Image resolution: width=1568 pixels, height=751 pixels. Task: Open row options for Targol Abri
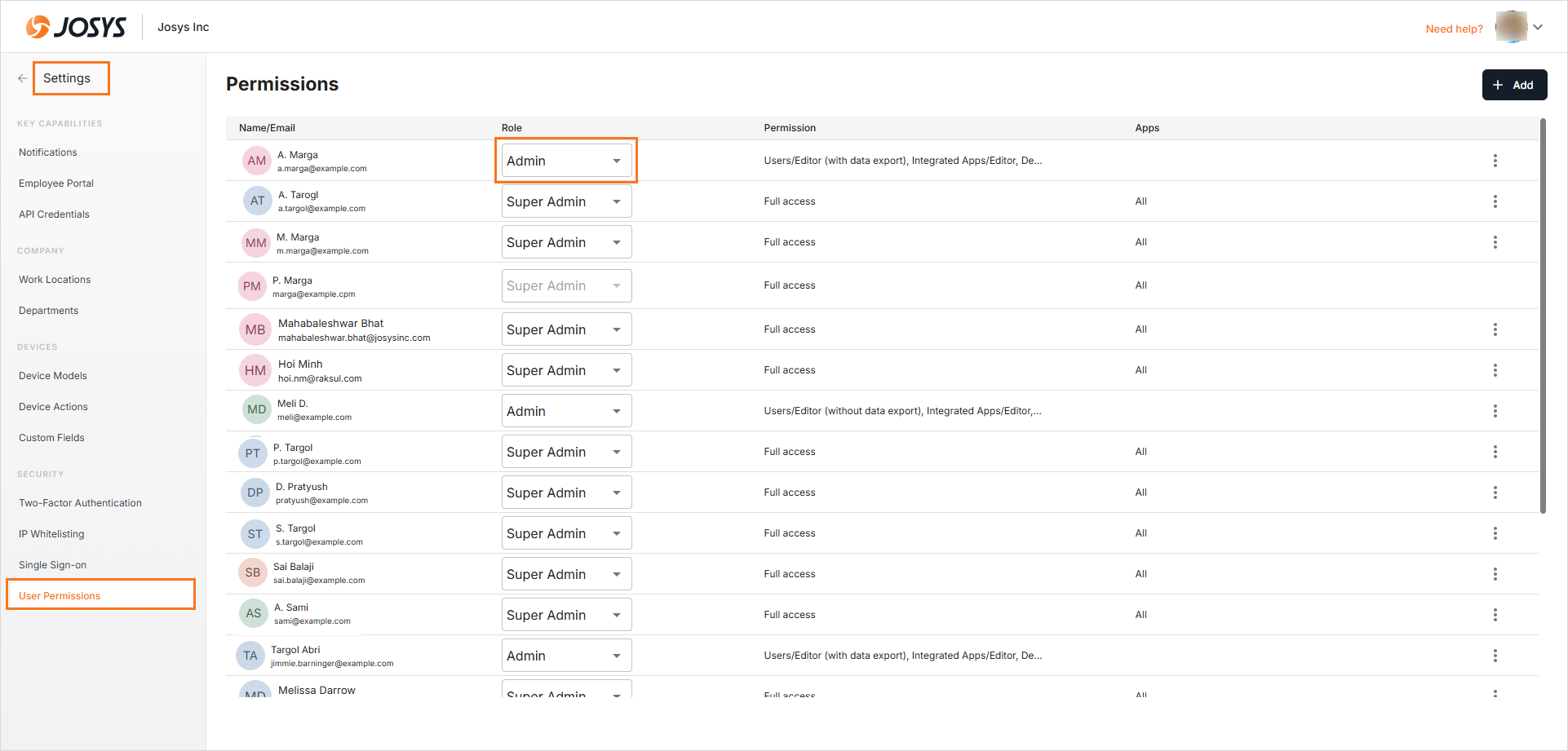(1495, 656)
